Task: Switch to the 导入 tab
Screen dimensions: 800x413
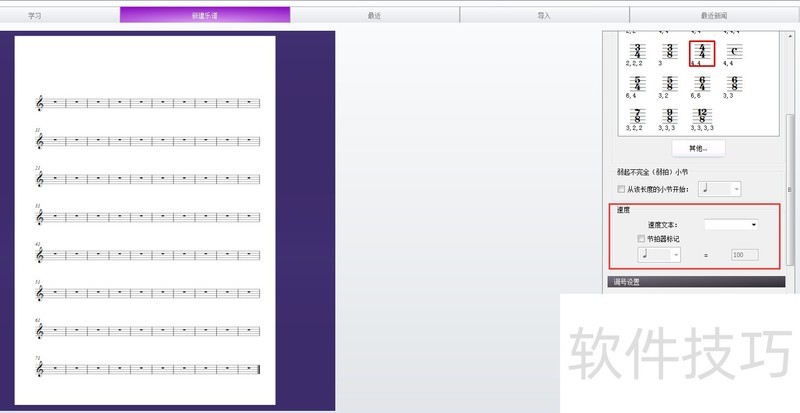Action: [x=544, y=16]
